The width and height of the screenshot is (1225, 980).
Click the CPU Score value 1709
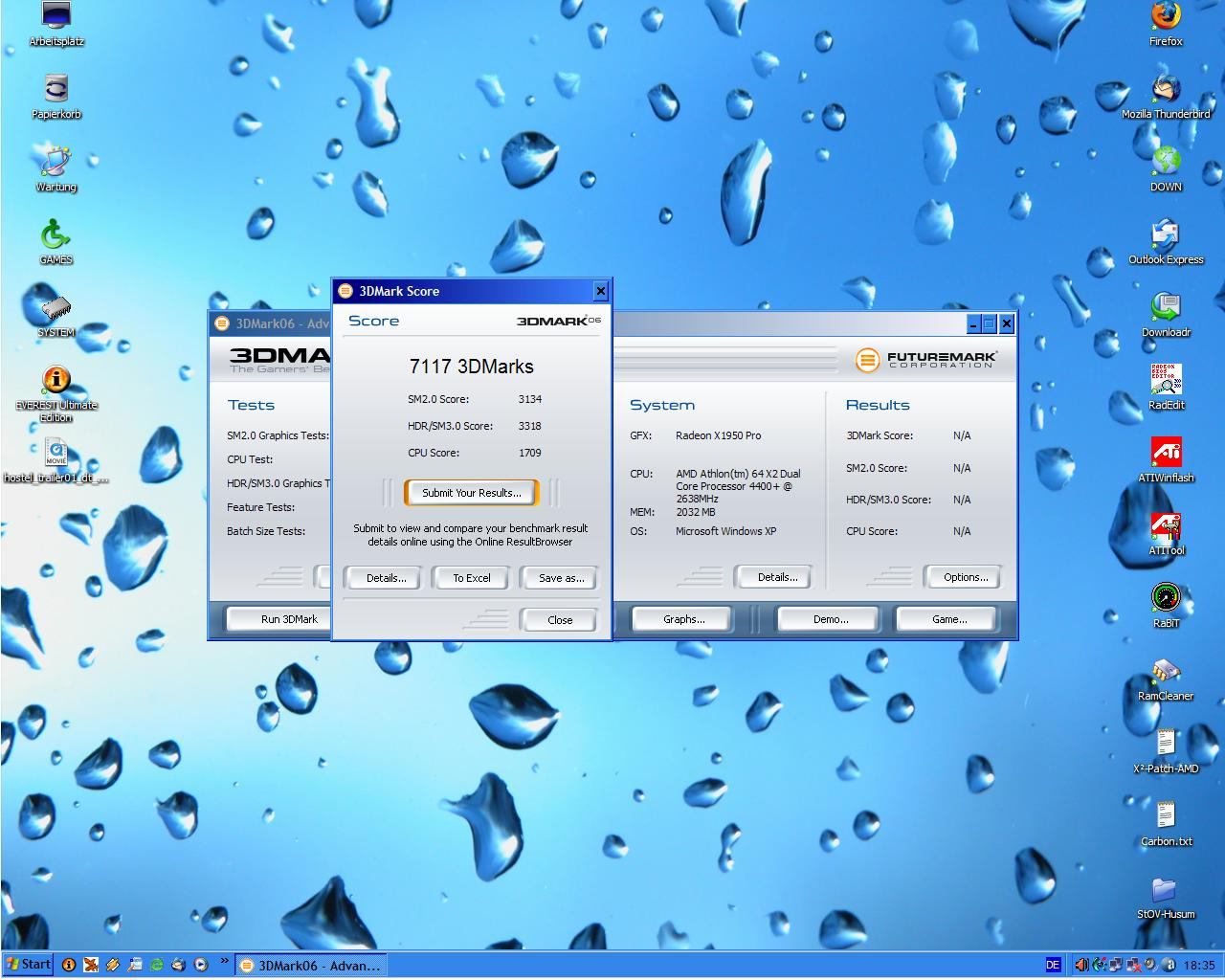[x=530, y=453]
